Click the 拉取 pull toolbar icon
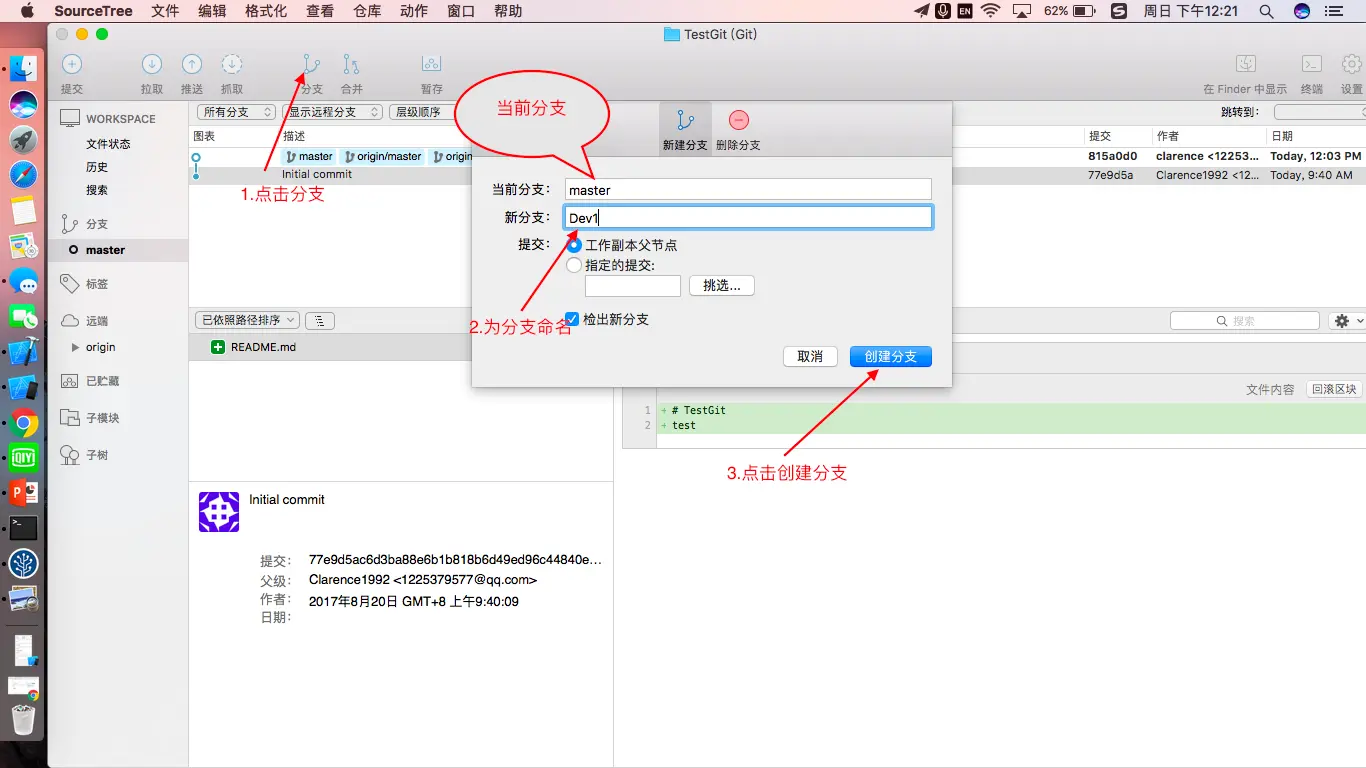The height and width of the screenshot is (768, 1366). tap(152, 65)
